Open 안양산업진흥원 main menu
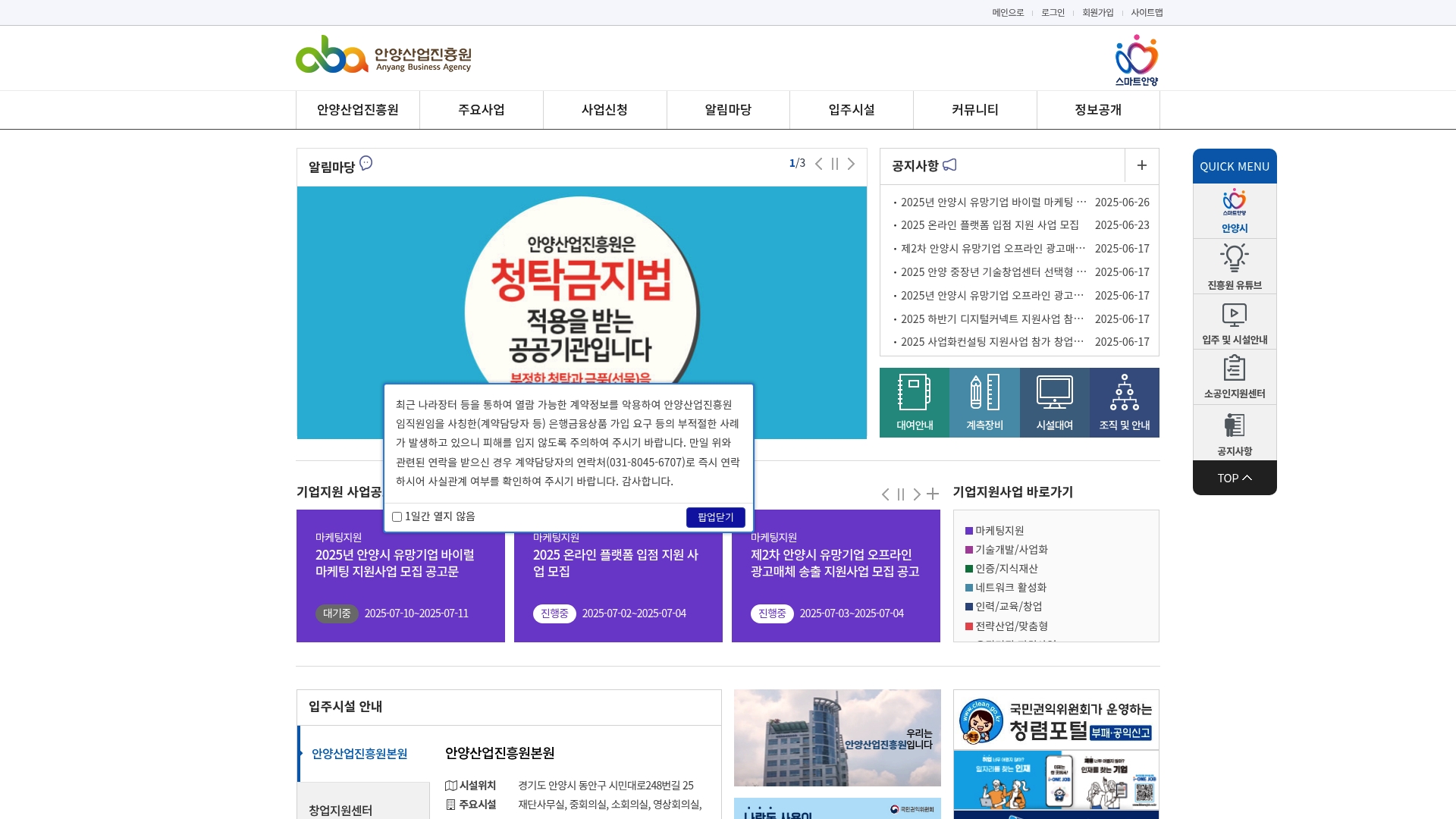The height and width of the screenshot is (819, 1456). [358, 110]
